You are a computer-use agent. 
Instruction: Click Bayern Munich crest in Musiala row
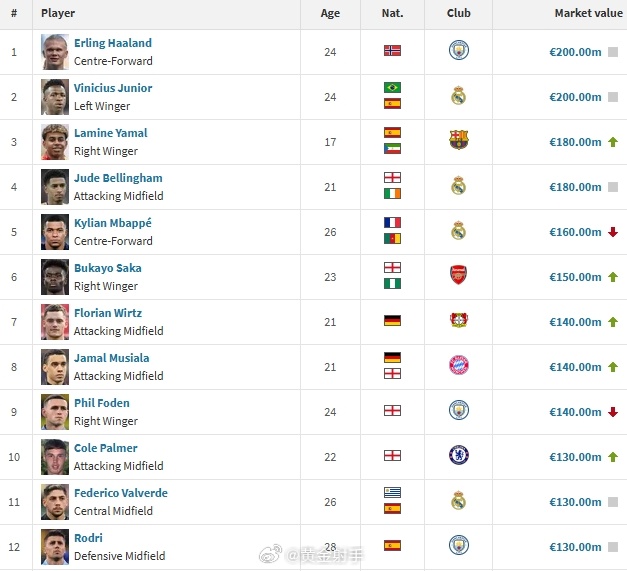[459, 365]
